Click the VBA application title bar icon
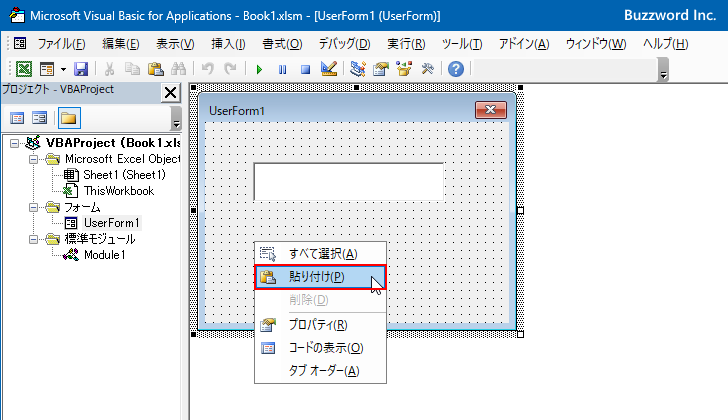This screenshot has width=728, height=420. (17, 15)
